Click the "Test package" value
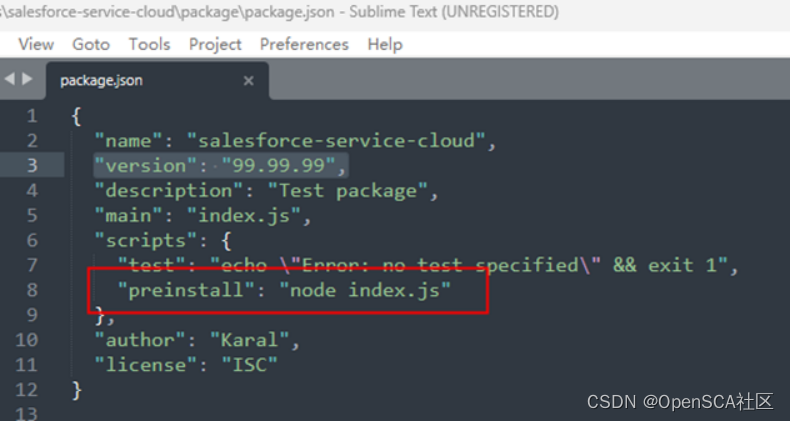Screen dimensions: 790x422 348,191
